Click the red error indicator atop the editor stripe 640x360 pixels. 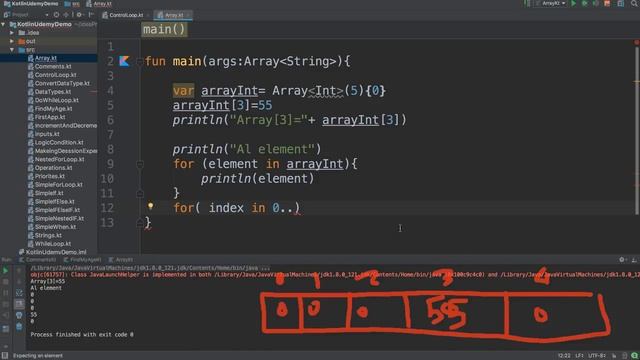(637, 42)
